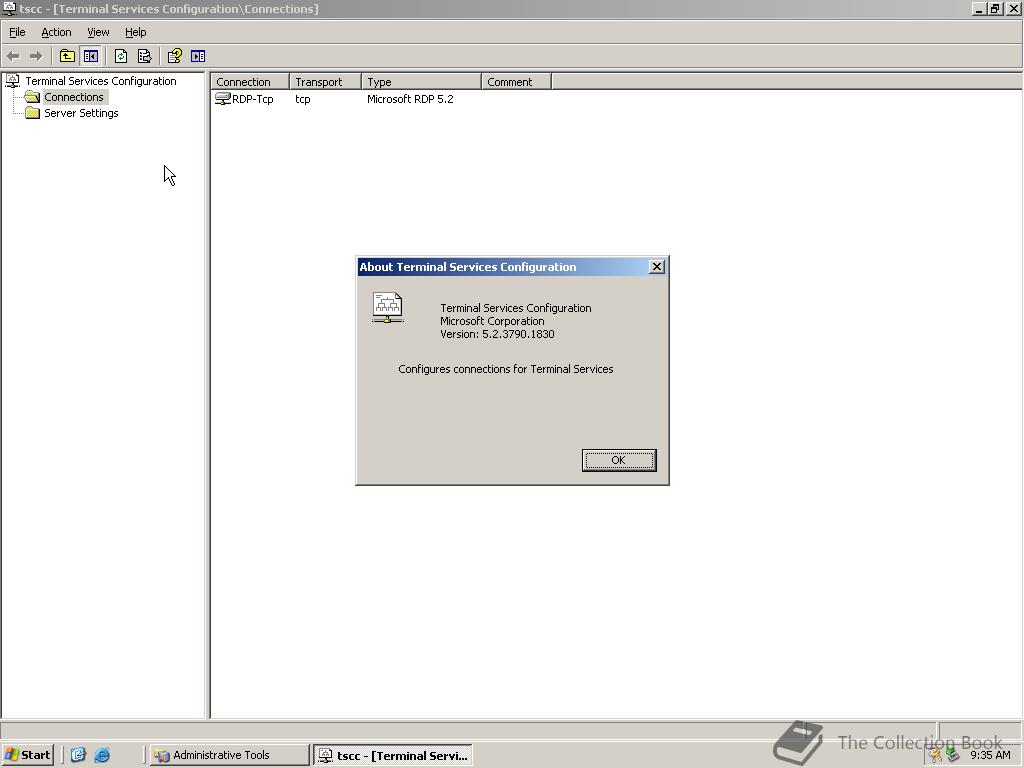Image resolution: width=1024 pixels, height=768 pixels.
Task: Select Terminal Services Configuration tree root
Action: 101,81
